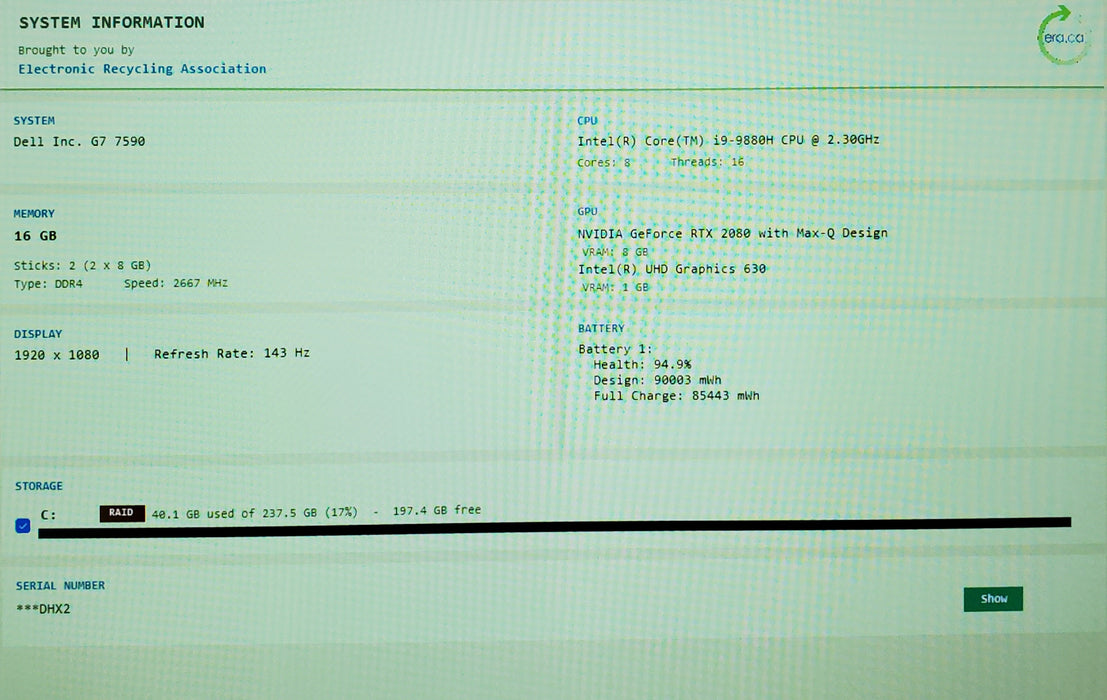Click 'VRAM: 1 GB' under Intel GPU
The image size is (1107, 700).
[x=615, y=287]
